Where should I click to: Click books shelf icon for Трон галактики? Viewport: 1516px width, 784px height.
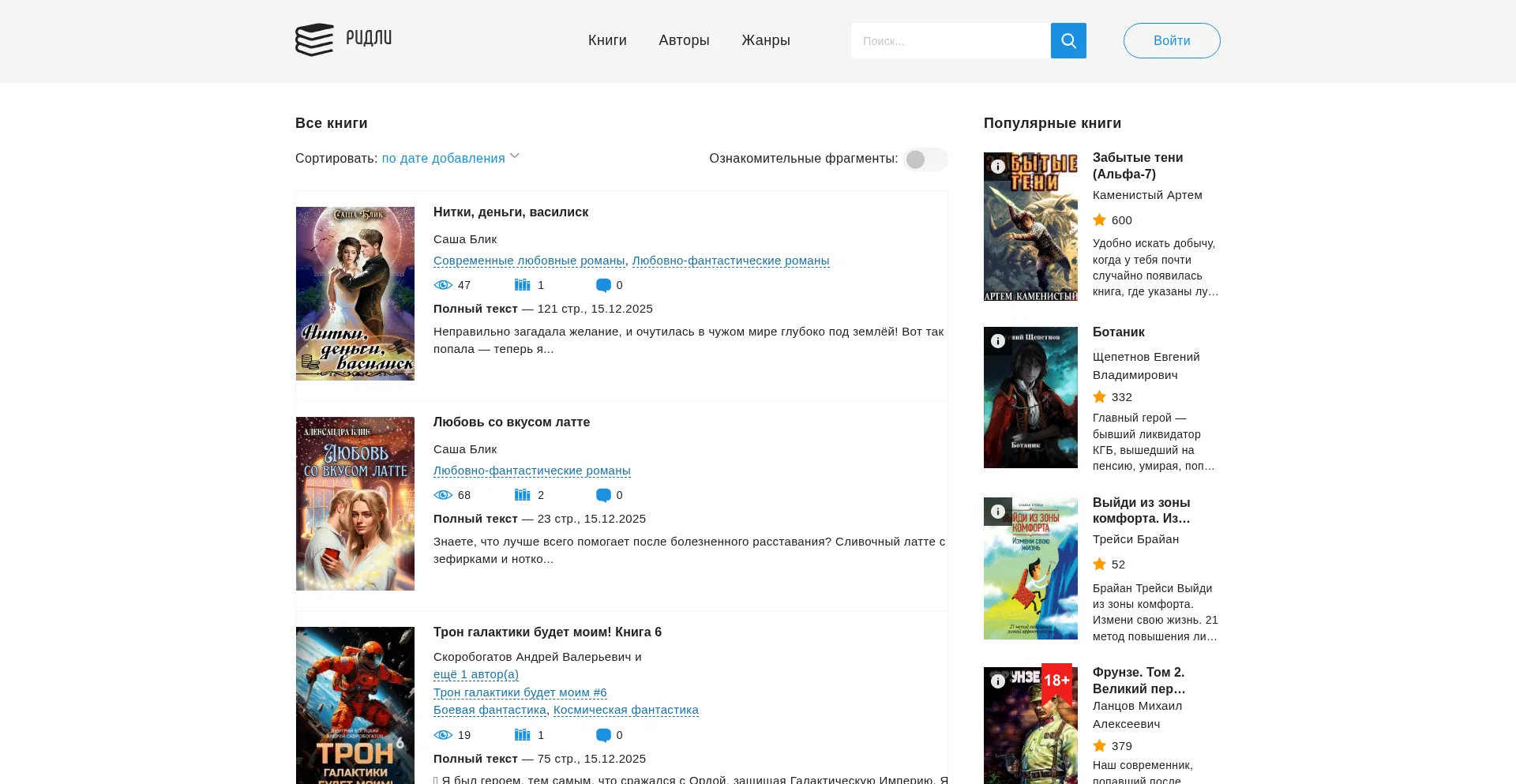(522, 735)
